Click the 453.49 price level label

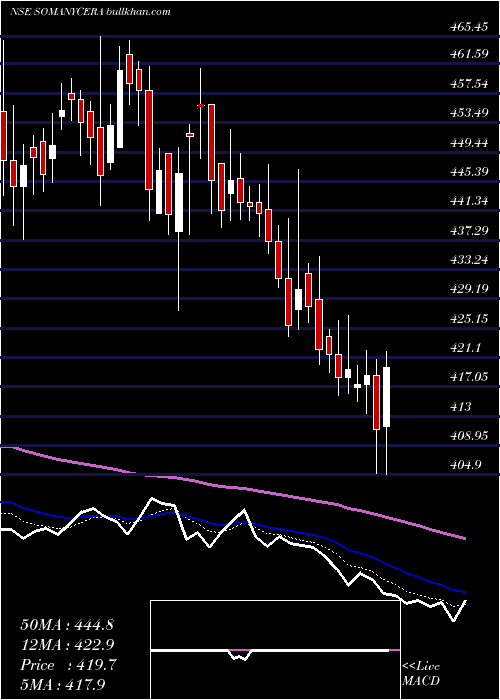tap(469, 113)
